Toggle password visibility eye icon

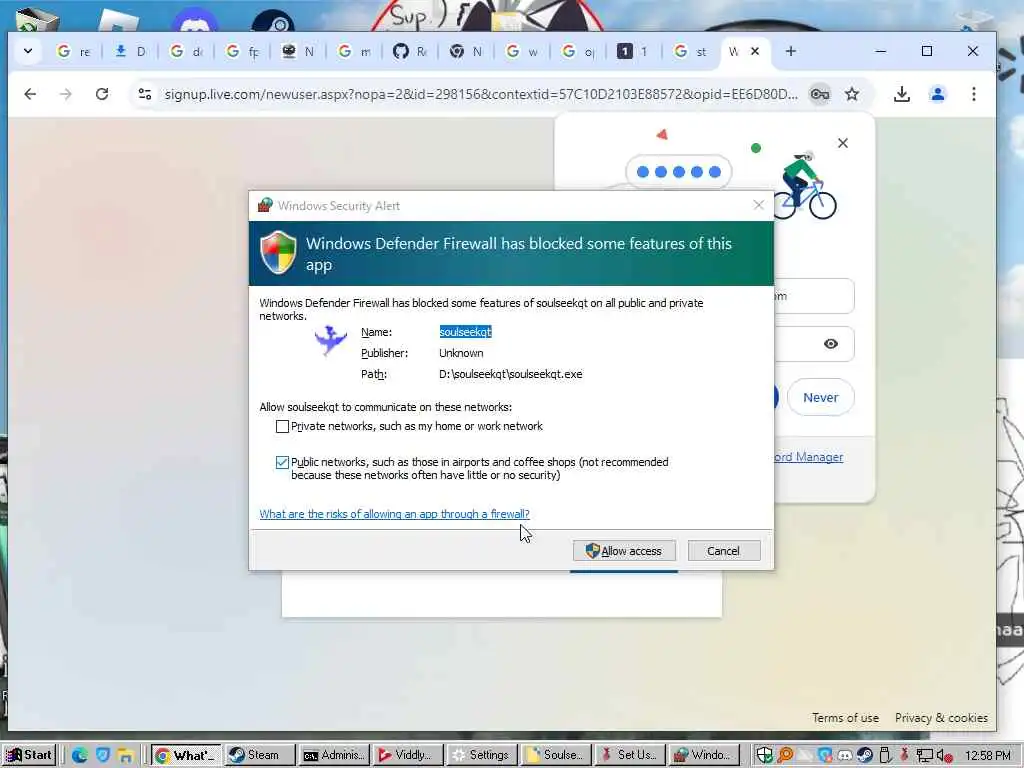tap(831, 344)
